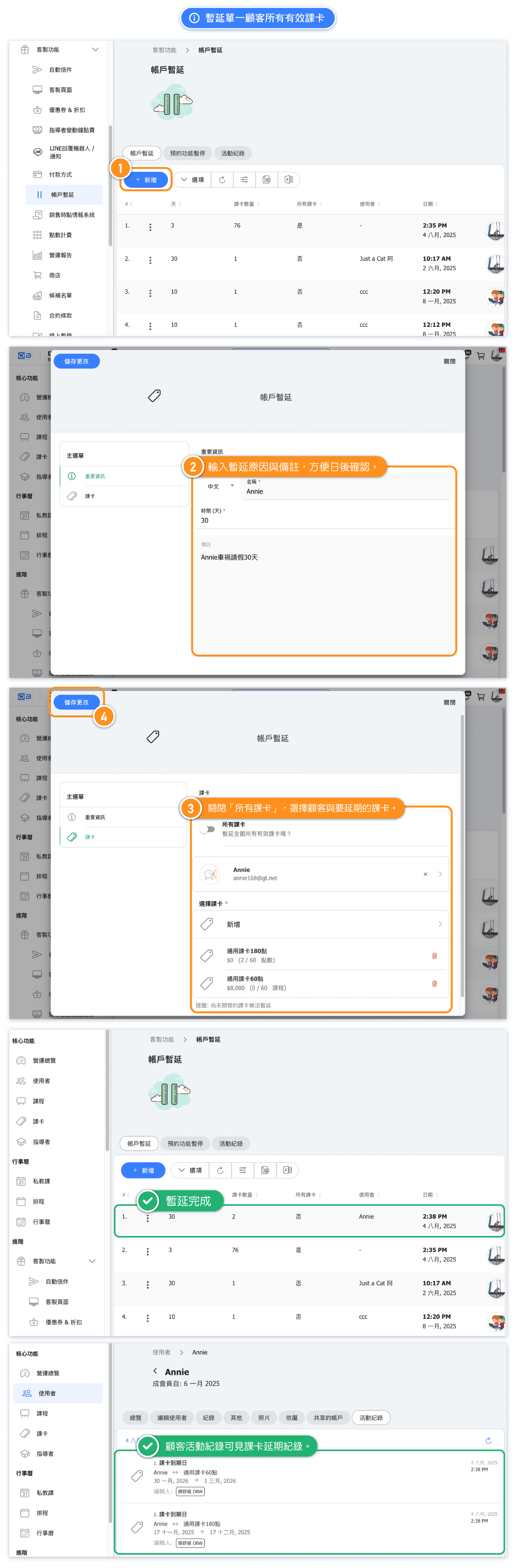Expand the 新增 row under 選擇課卡
Viewport: 516px width, 1568px height.
(321, 924)
